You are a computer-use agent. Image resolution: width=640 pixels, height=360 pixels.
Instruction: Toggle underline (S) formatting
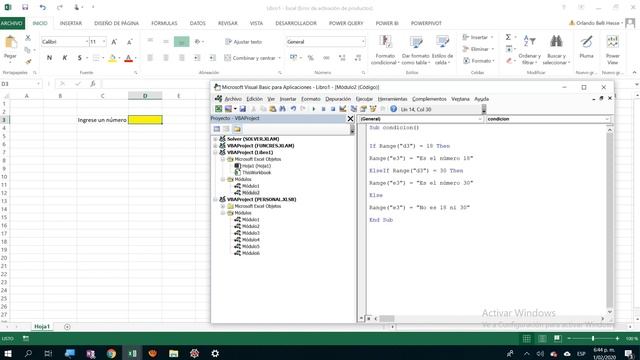80,58
